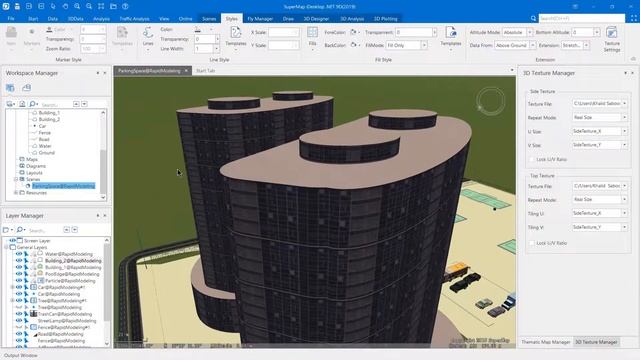Toggle visibility of the TrashCan@RapidModeling layer

coord(19,314)
